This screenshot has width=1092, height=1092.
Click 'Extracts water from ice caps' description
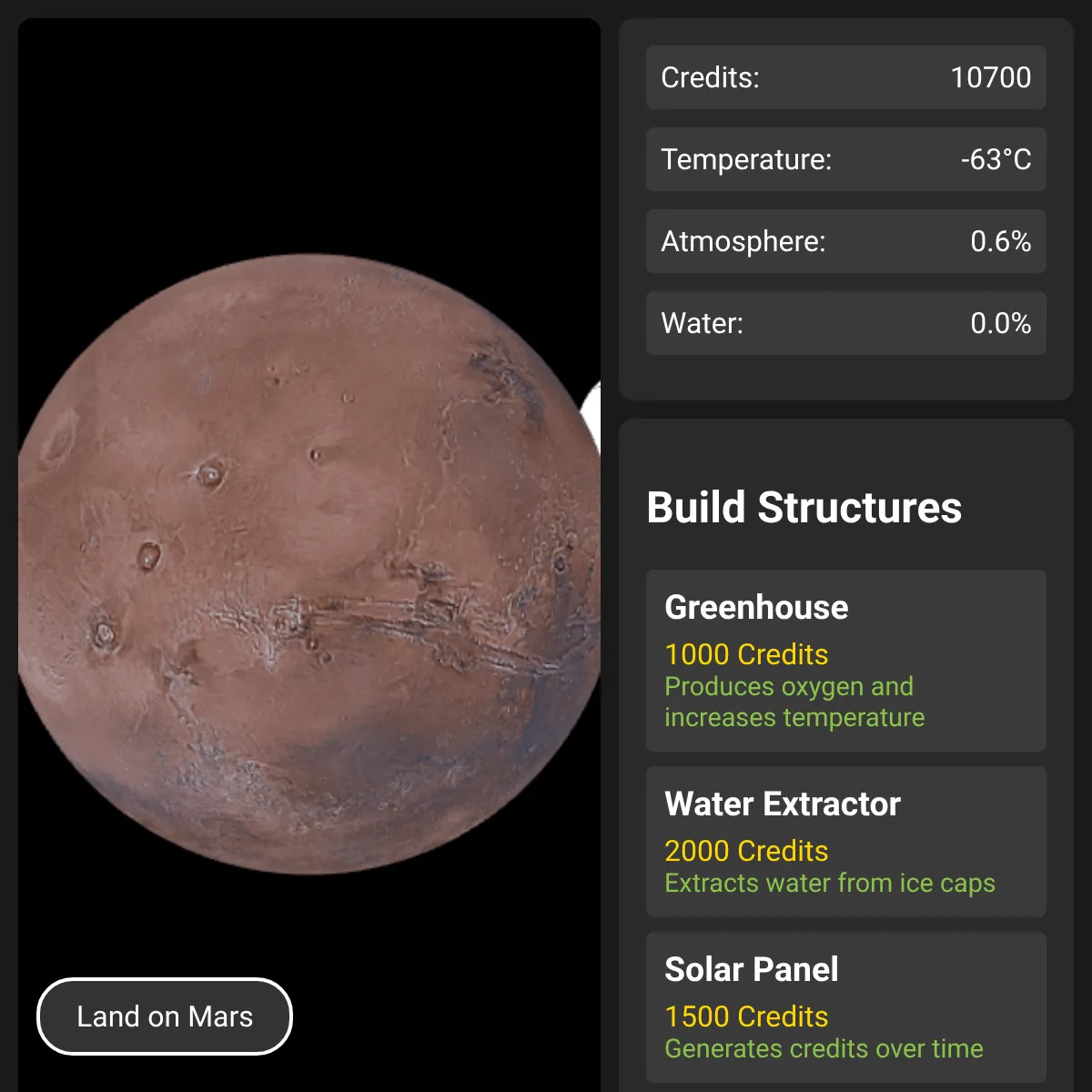point(830,884)
